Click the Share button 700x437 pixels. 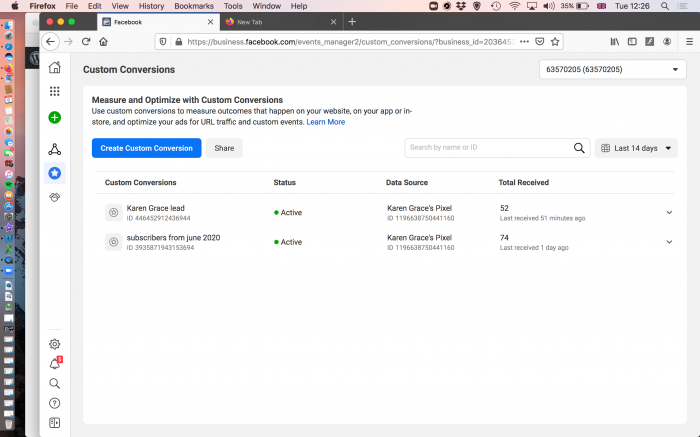[224, 148]
